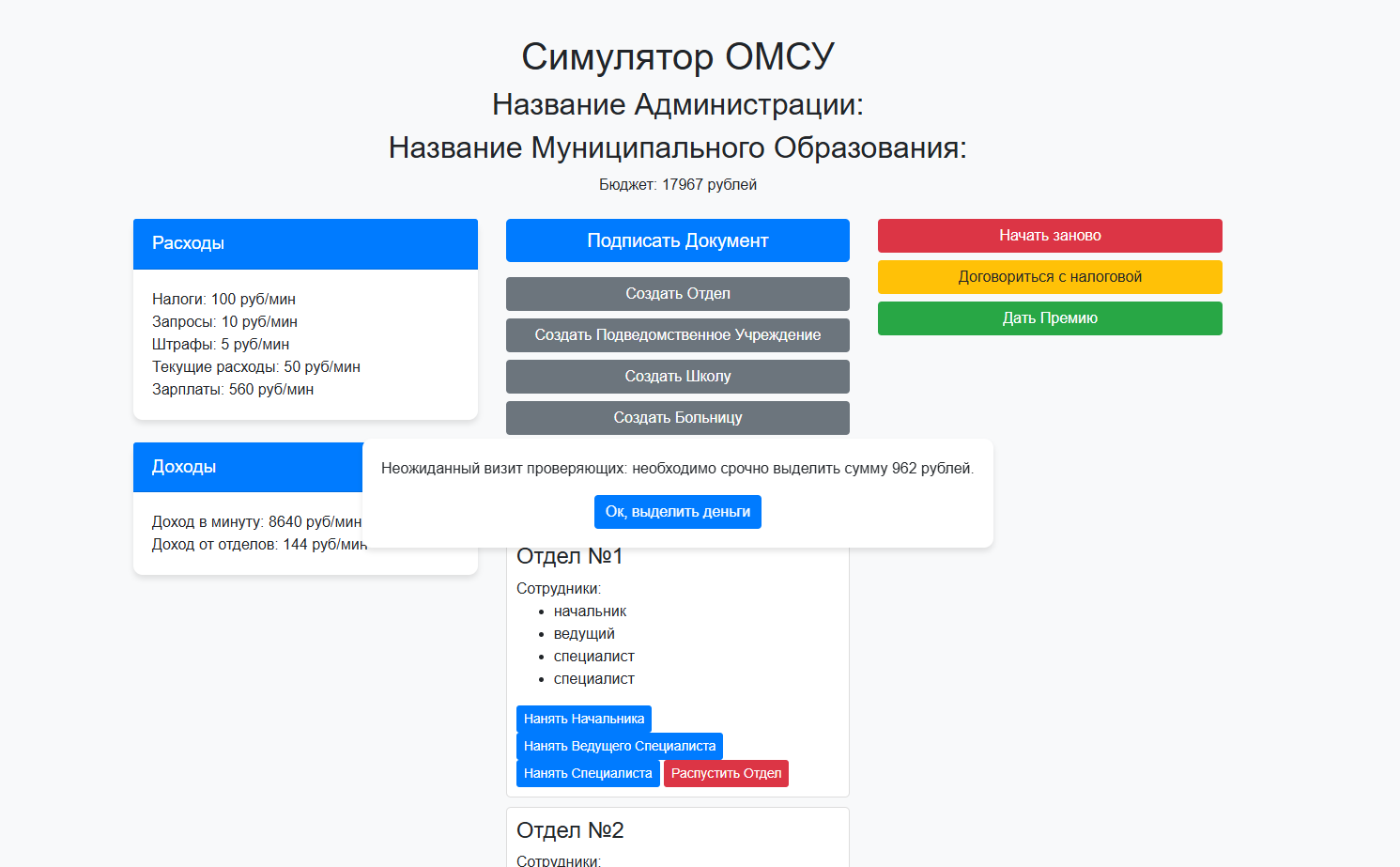
Task: Create a hospital via 'Создать Больницу'
Action: tap(677, 417)
